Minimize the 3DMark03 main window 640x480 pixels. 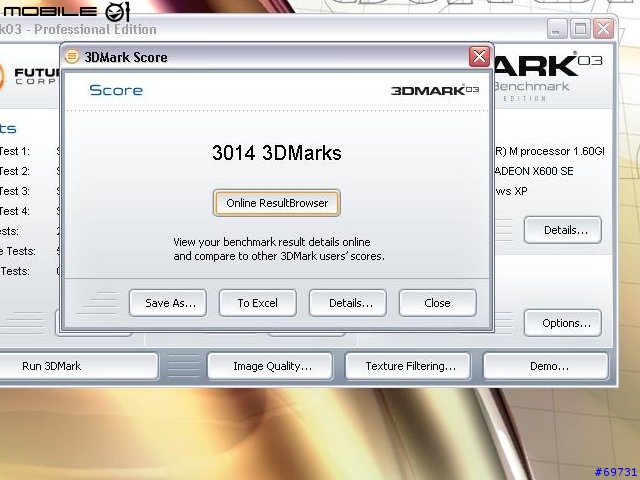tap(557, 29)
